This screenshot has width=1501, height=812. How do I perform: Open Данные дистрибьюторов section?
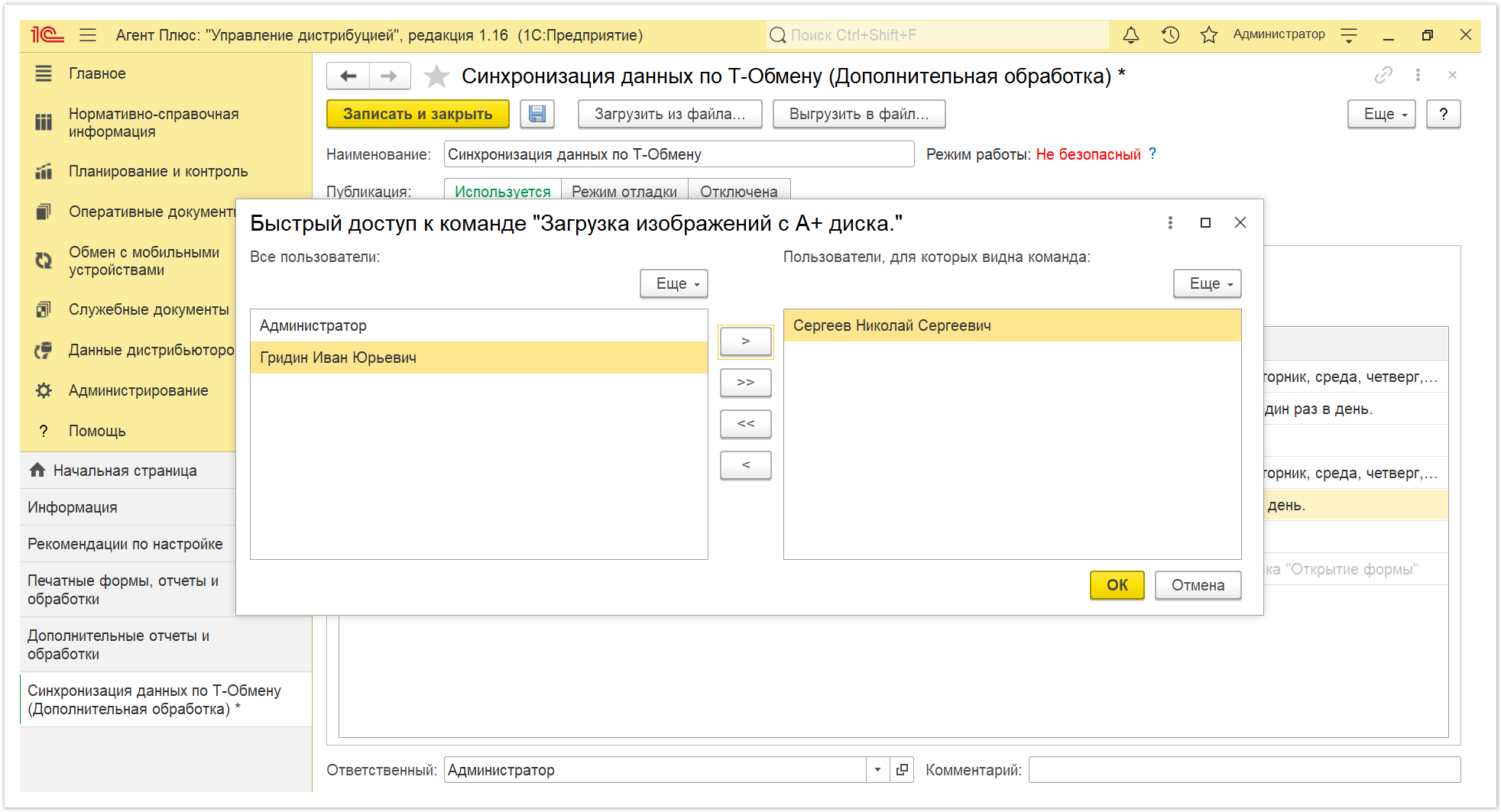coord(151,350)
